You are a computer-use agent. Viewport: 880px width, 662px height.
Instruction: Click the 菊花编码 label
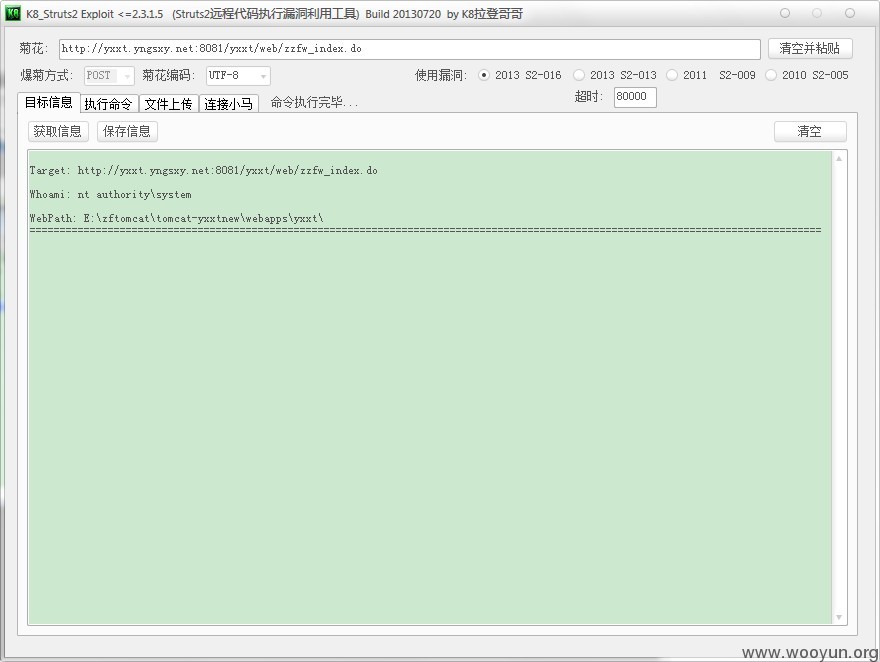168,75
